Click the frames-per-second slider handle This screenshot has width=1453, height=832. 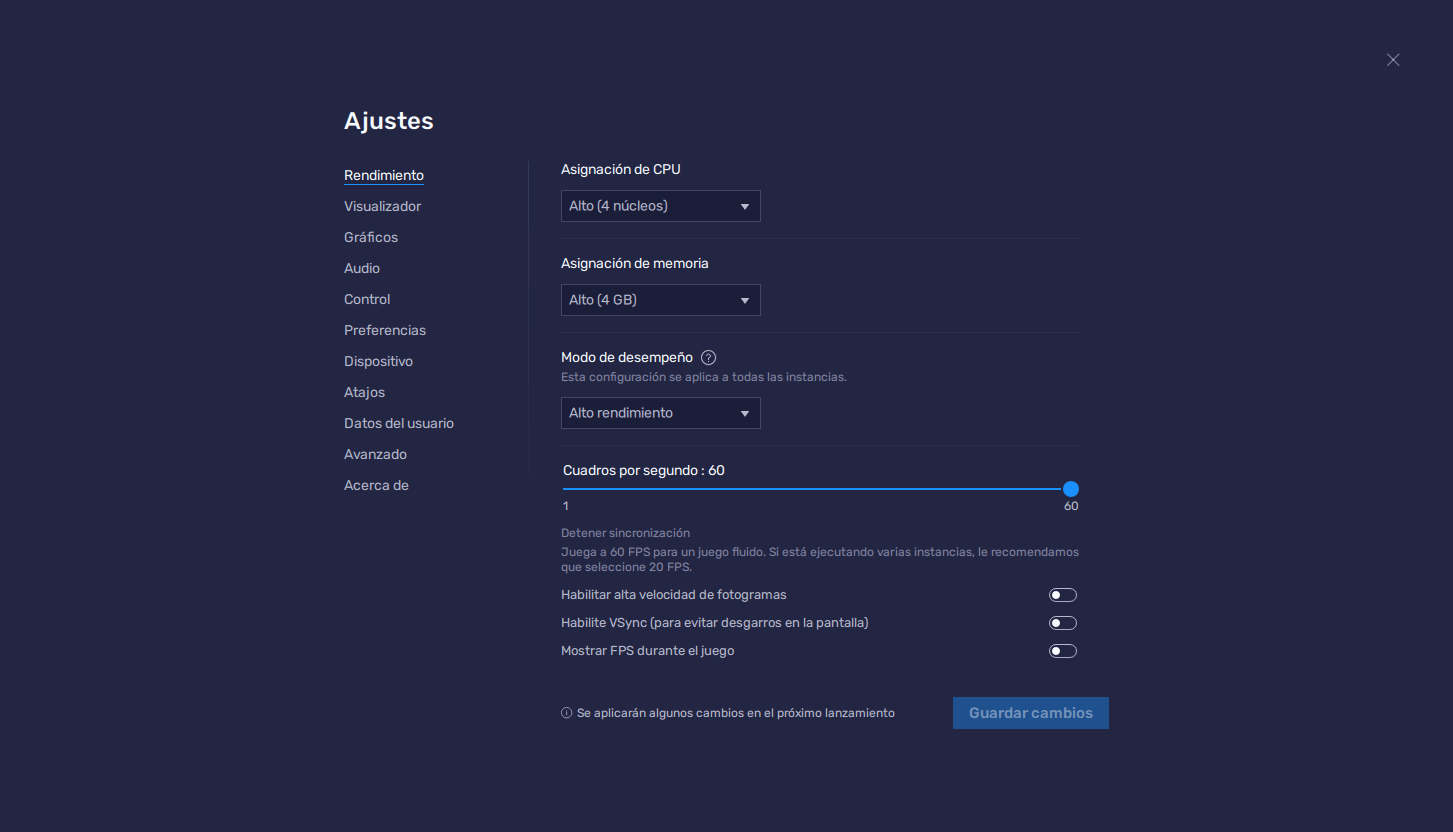pos(1071,489)
